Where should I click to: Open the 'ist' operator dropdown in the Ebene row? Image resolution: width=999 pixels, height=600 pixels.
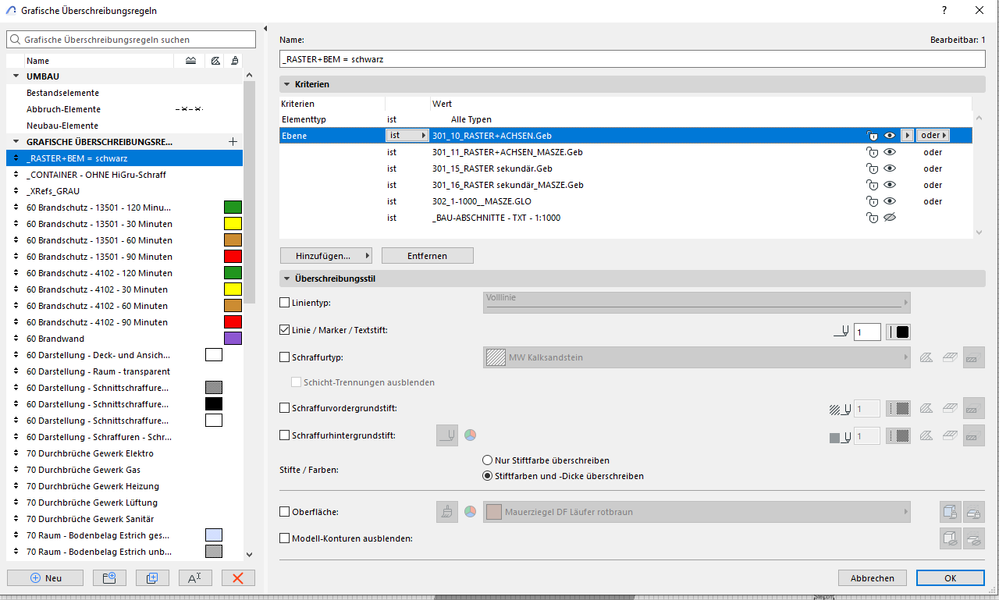tap(406, 136)
